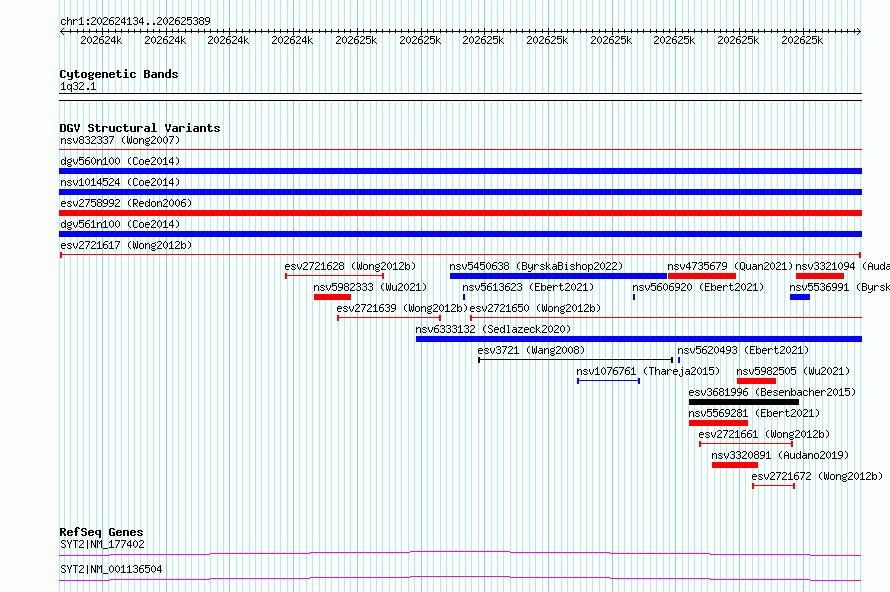Screen dimensions: 890x592
Task: Click the nsv5982505 (Wu2021) red bar
Action: coord(756,381)
